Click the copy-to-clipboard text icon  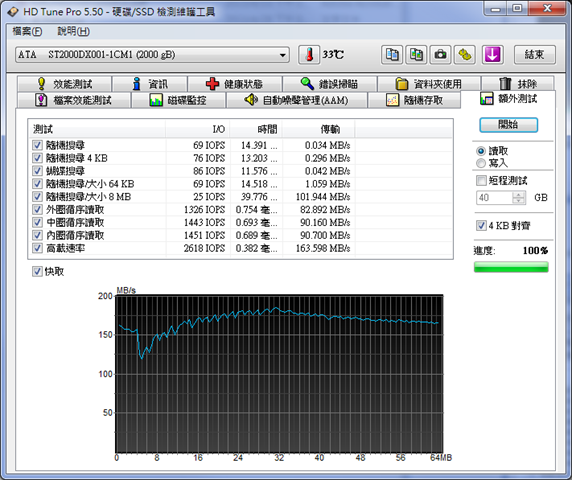(392, 55)
